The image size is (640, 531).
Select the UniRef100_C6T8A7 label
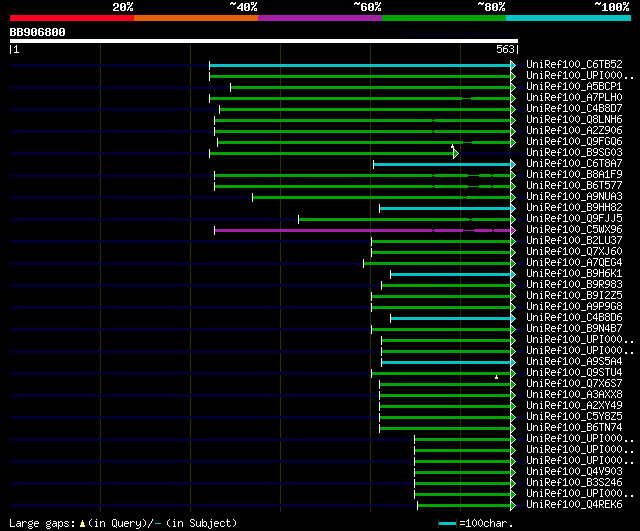pyautogui.click(x=574, y=164)
